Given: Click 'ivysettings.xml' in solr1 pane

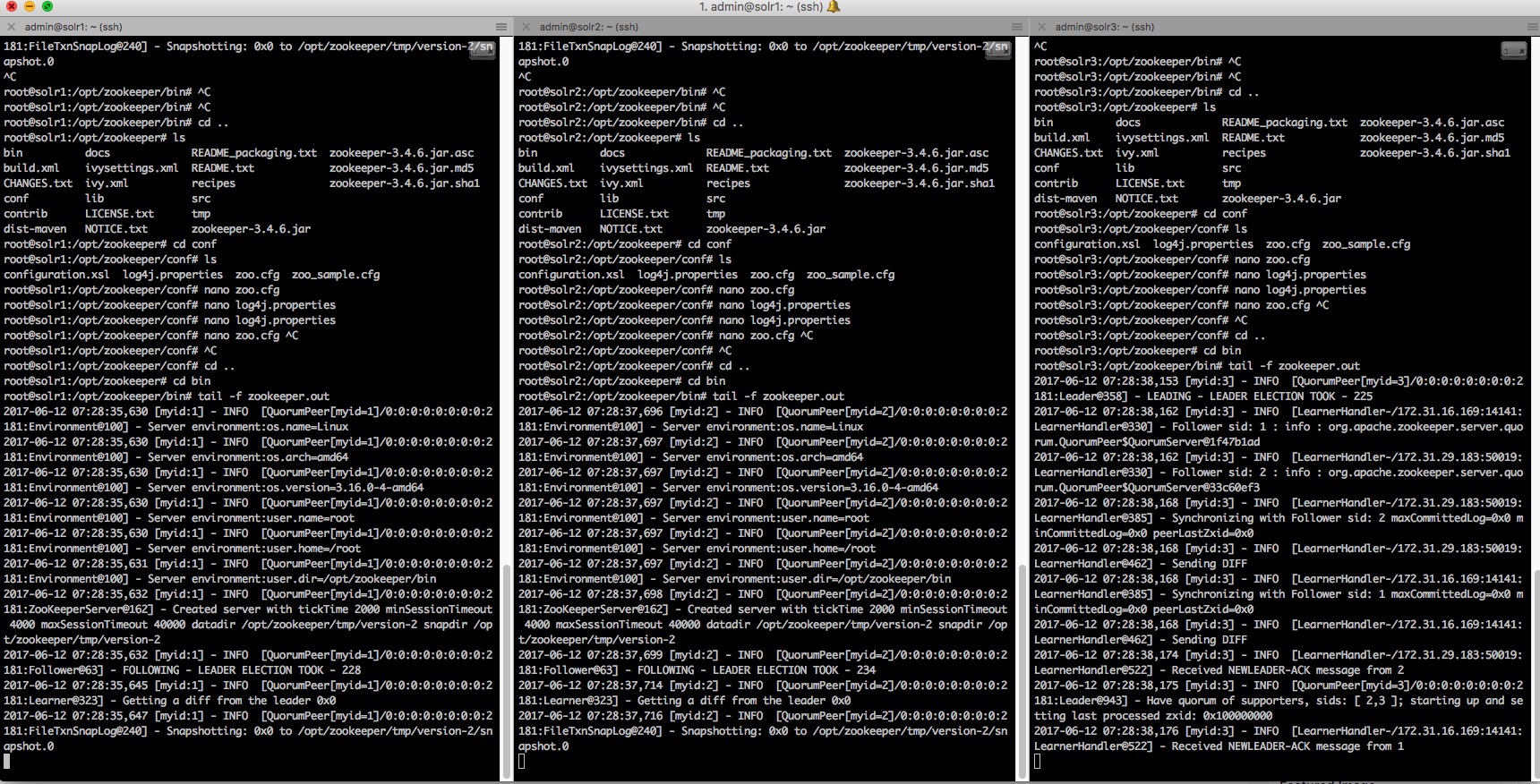Looking at the screenshot, I should [x=132, y=168].
